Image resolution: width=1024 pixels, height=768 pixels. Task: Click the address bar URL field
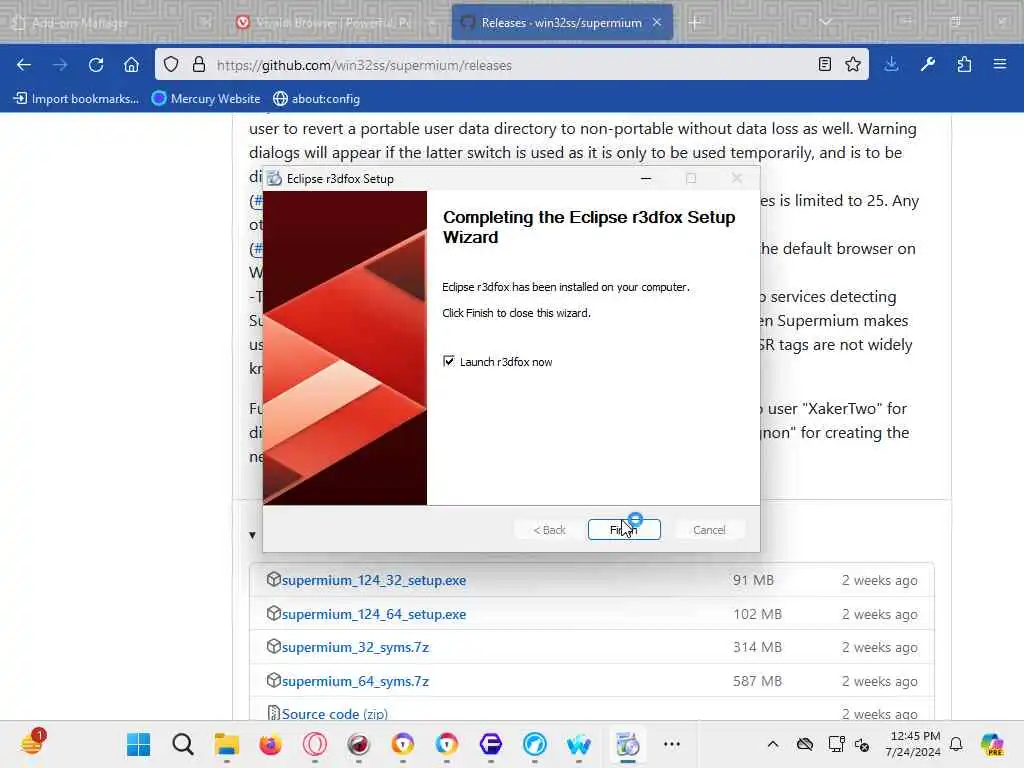(511, 65)
